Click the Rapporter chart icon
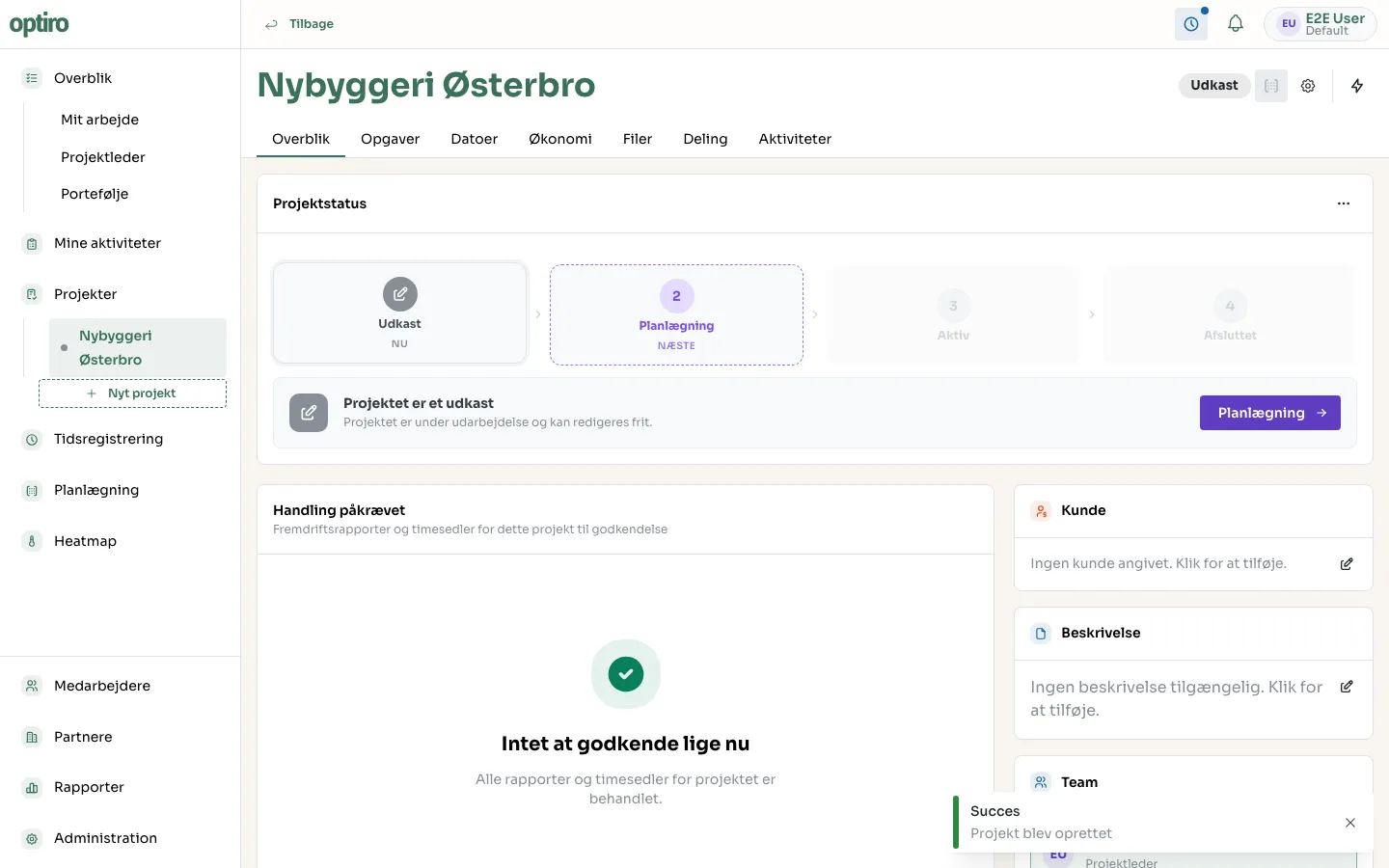This screenshot has height=868, width=1389. click(x=32, y=788)
